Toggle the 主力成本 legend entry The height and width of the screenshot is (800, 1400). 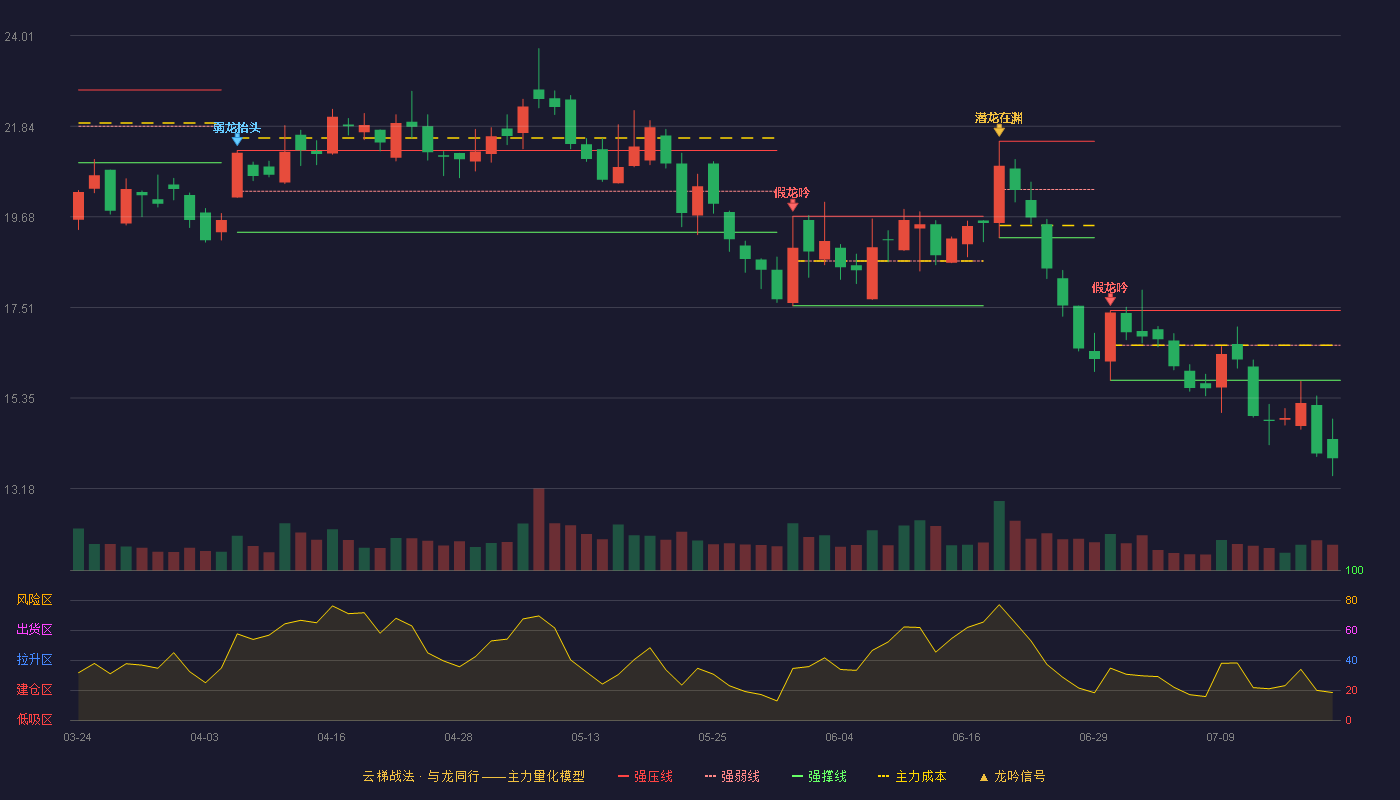pos(912,776)
